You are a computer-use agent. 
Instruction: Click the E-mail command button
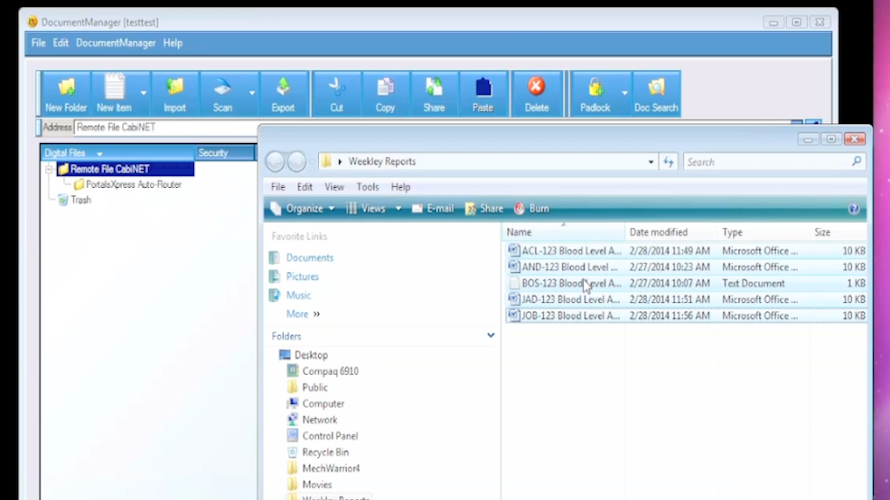point(433,209)
